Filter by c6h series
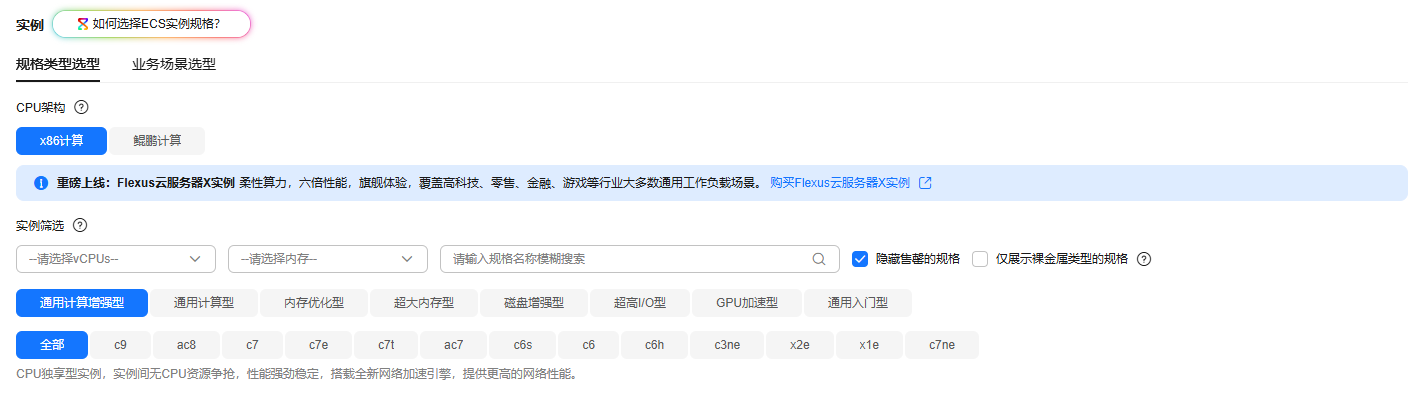Screen dimensions: 1415x393 655,345
